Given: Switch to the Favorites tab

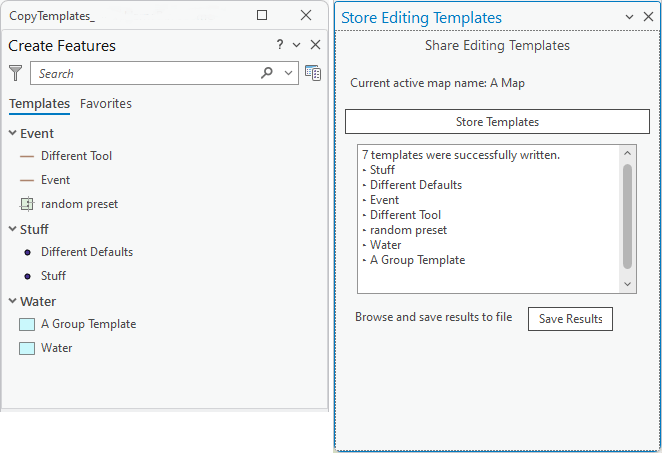Looking at the screenshot, I should tap(106, 104).
